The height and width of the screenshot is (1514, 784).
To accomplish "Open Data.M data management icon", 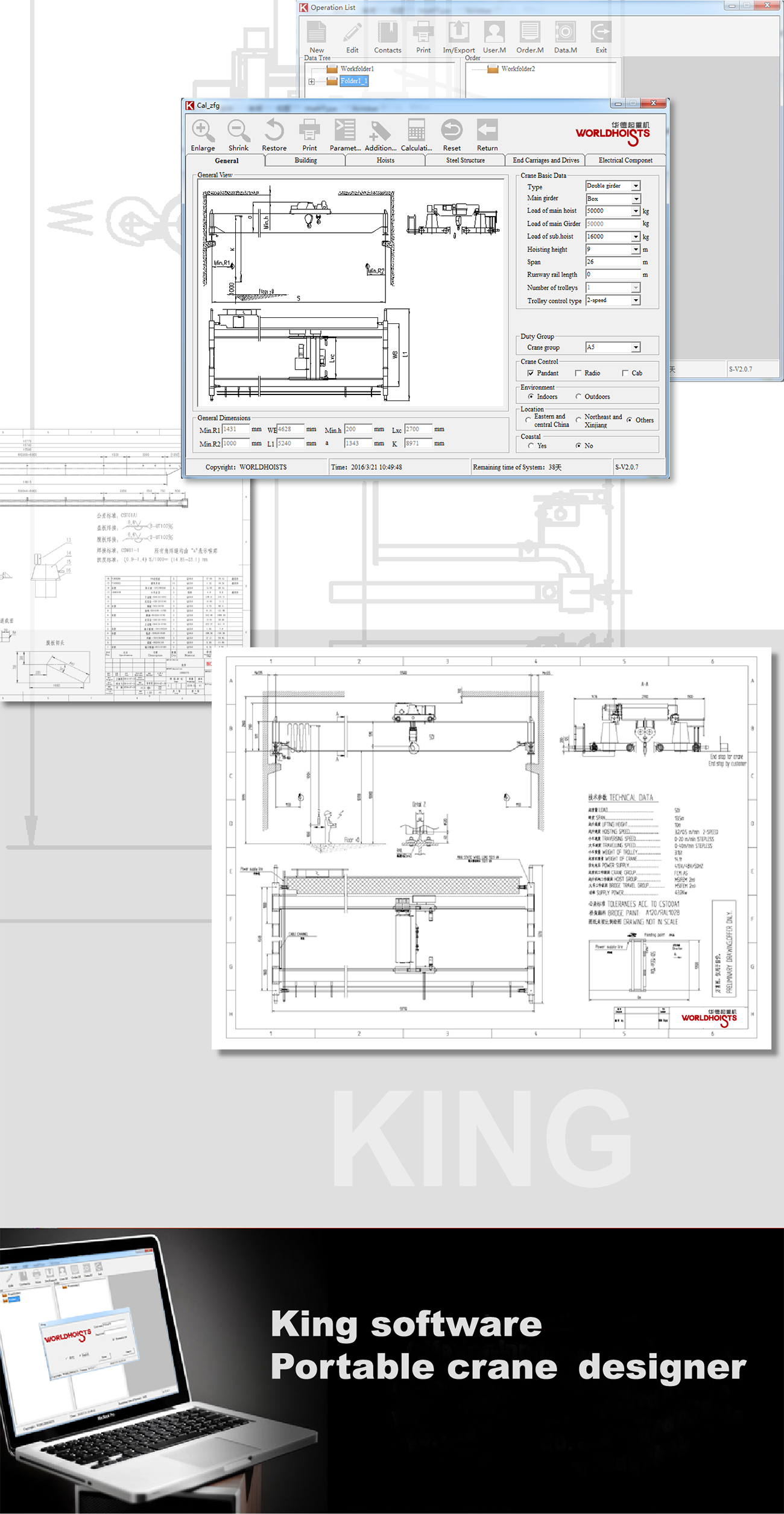I will (566, 32).
